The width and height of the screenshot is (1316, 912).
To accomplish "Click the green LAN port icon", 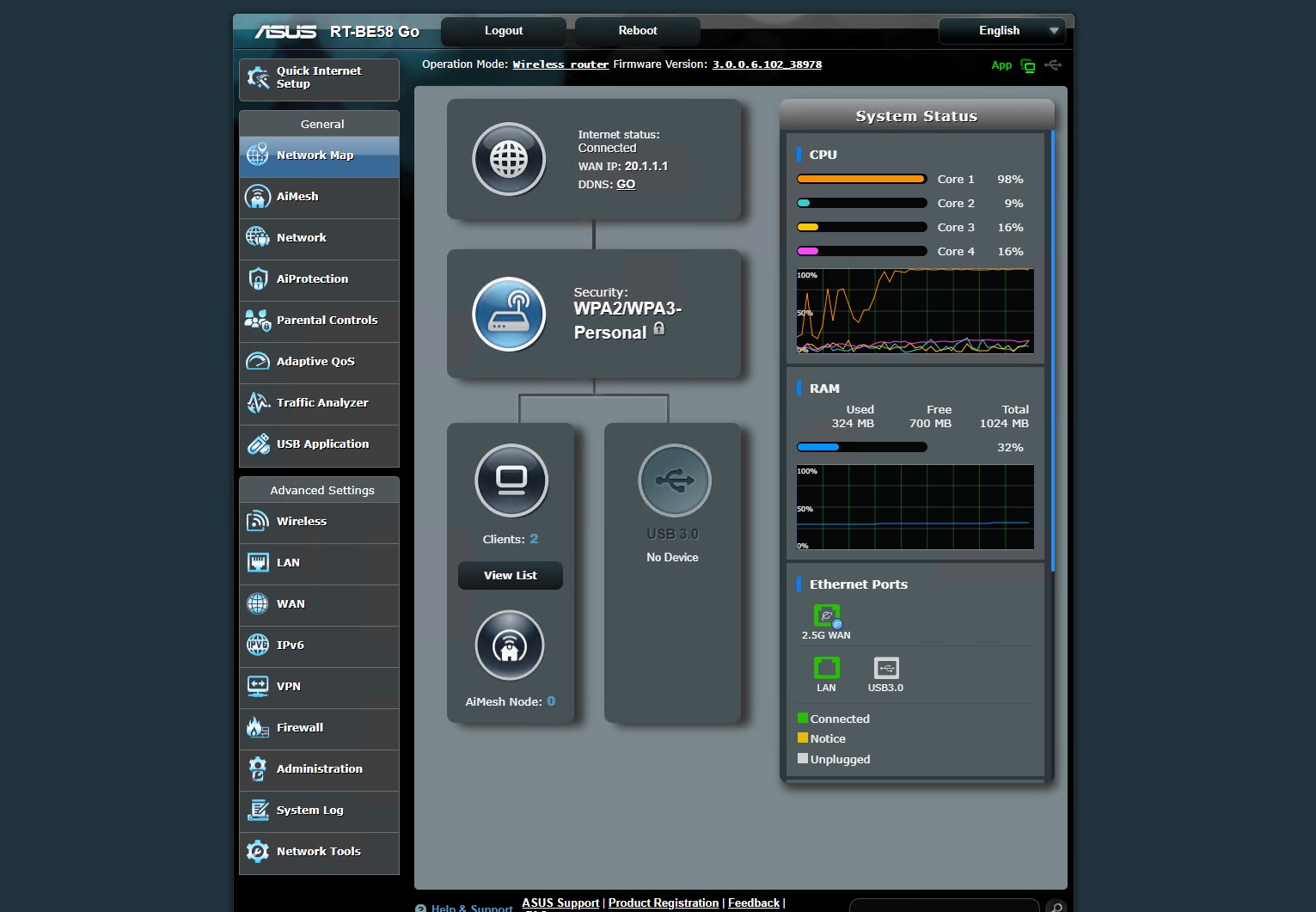I will point(826,668).
